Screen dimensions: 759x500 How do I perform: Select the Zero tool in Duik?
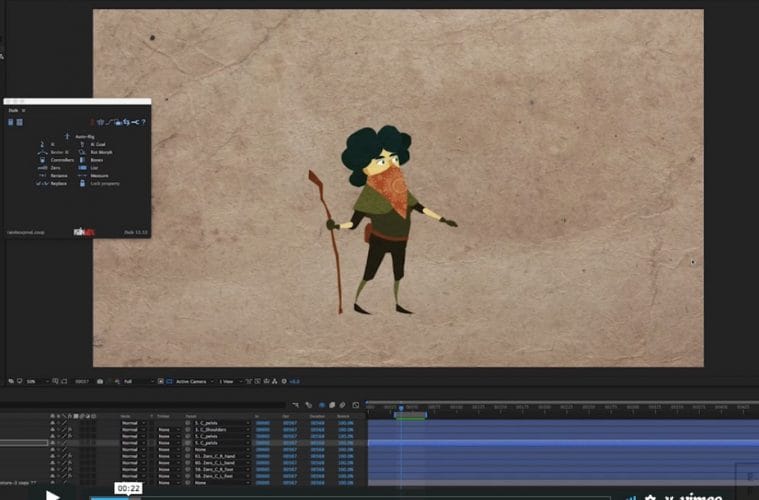[x=46, y=168]
